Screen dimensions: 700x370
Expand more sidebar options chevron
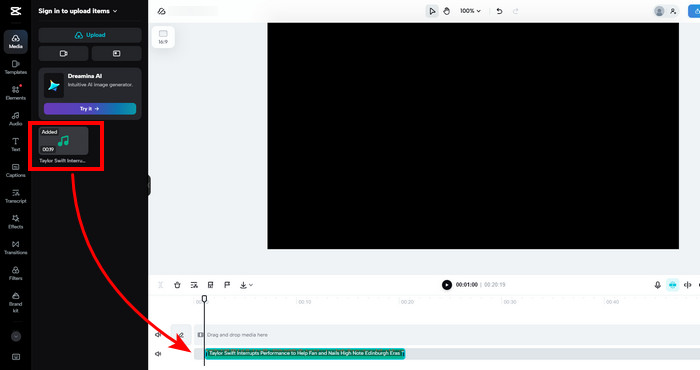pyautogui.click(x=16, y=337)
